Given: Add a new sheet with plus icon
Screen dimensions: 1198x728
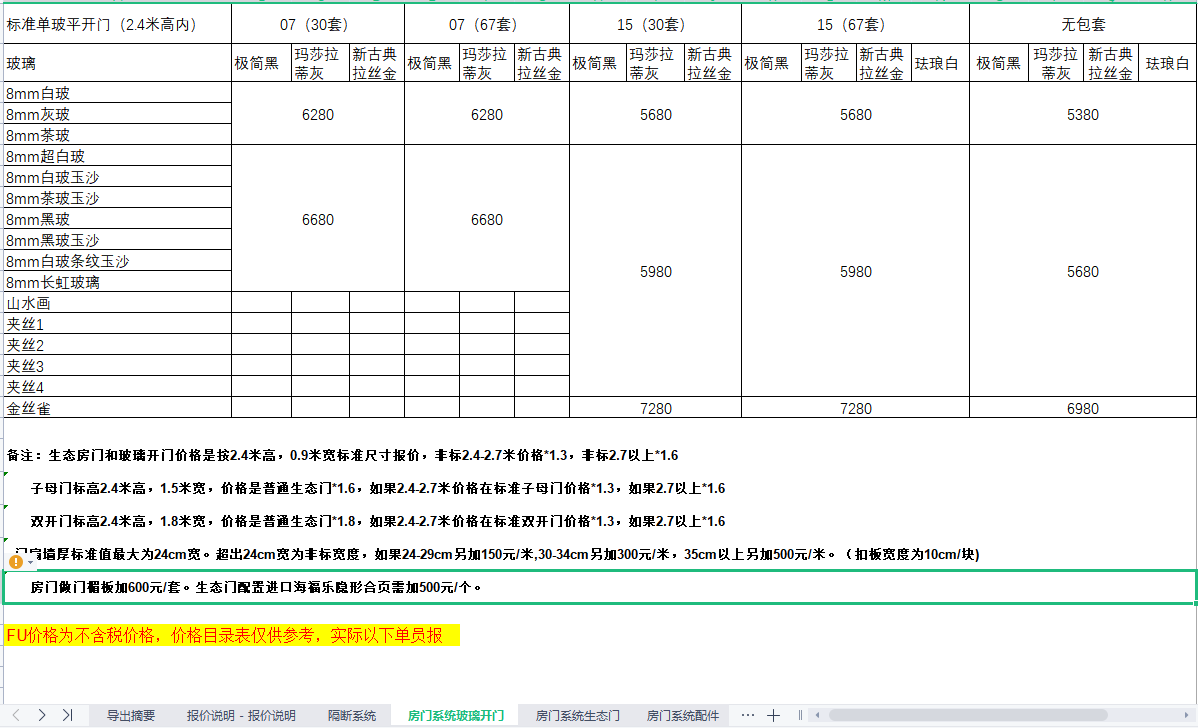Looking at the screenshot, I should click(x=773, y=715).
